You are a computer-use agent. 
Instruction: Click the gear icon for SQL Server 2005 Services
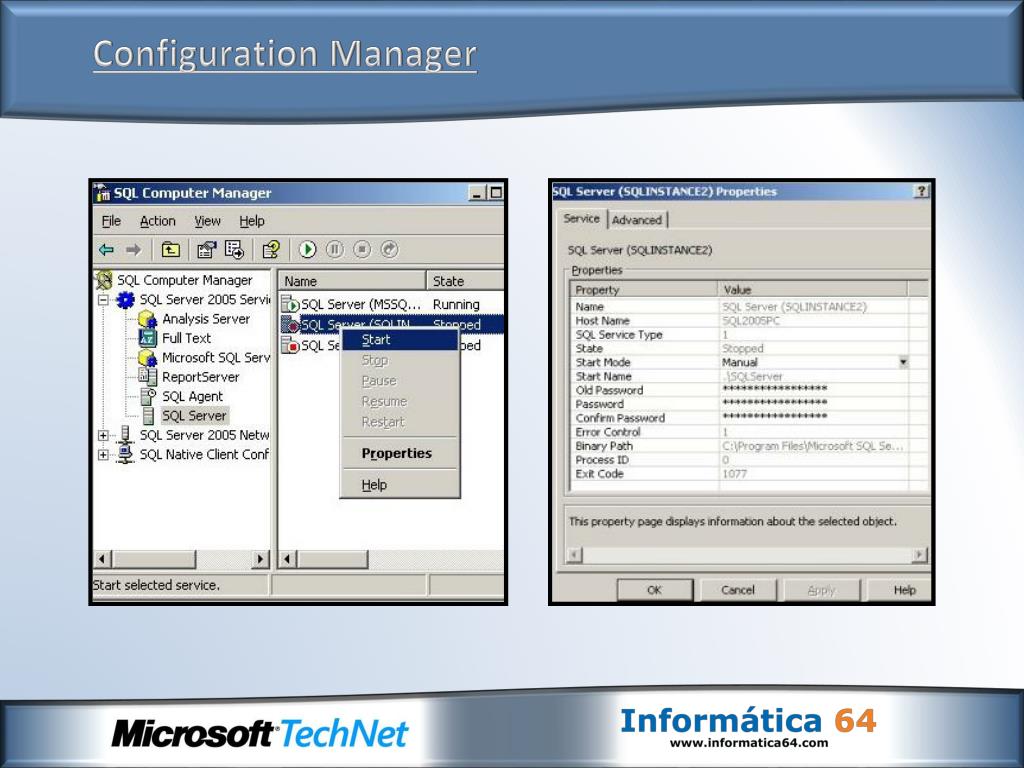pyautogui.click(x=125, y=300)
